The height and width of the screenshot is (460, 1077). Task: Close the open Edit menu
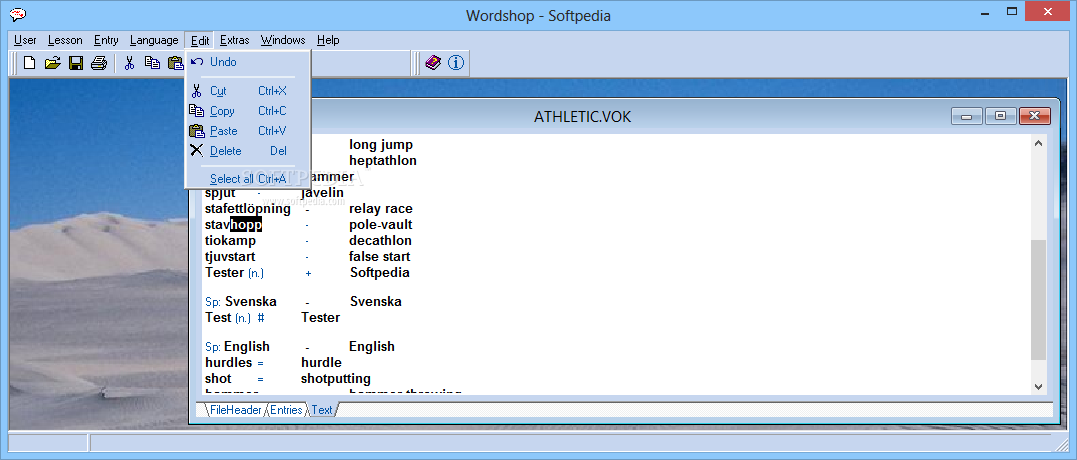pyautogui.click(x=200, y=40)
